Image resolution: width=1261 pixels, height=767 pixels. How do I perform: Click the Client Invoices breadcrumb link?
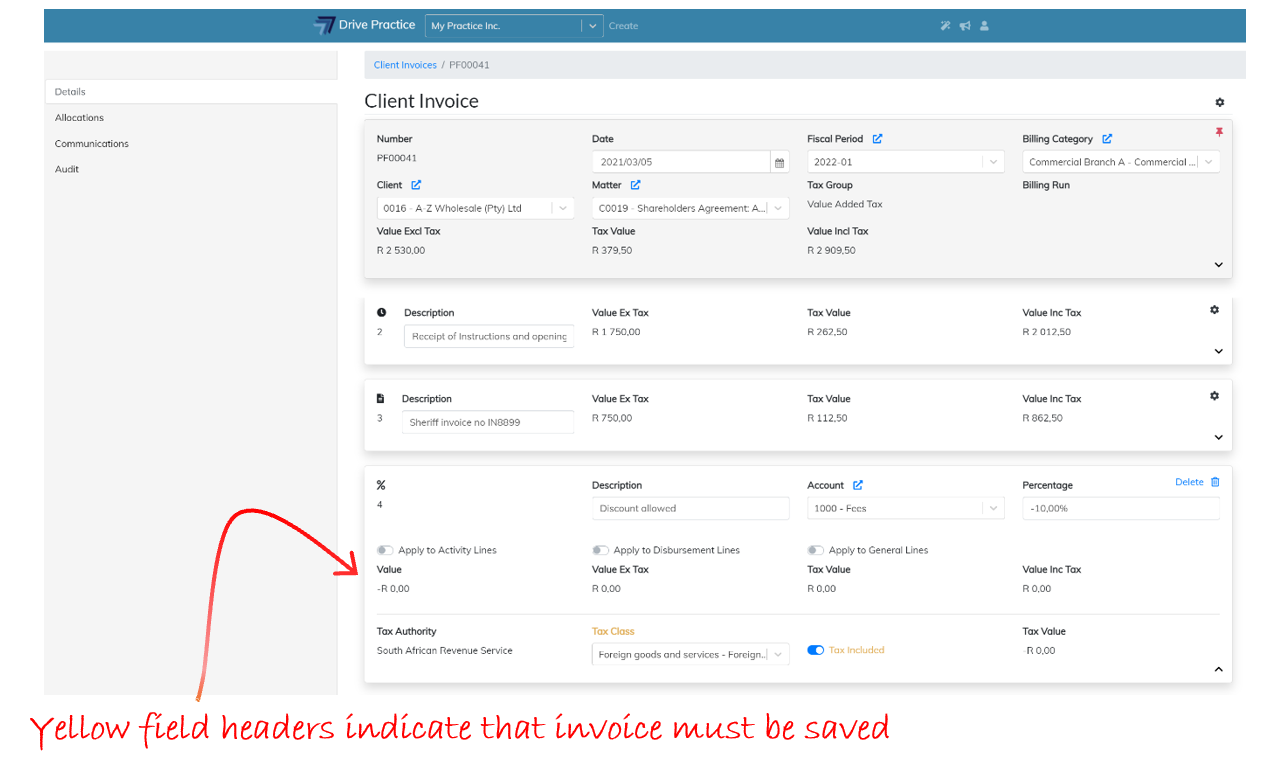(x=405, y=65)
